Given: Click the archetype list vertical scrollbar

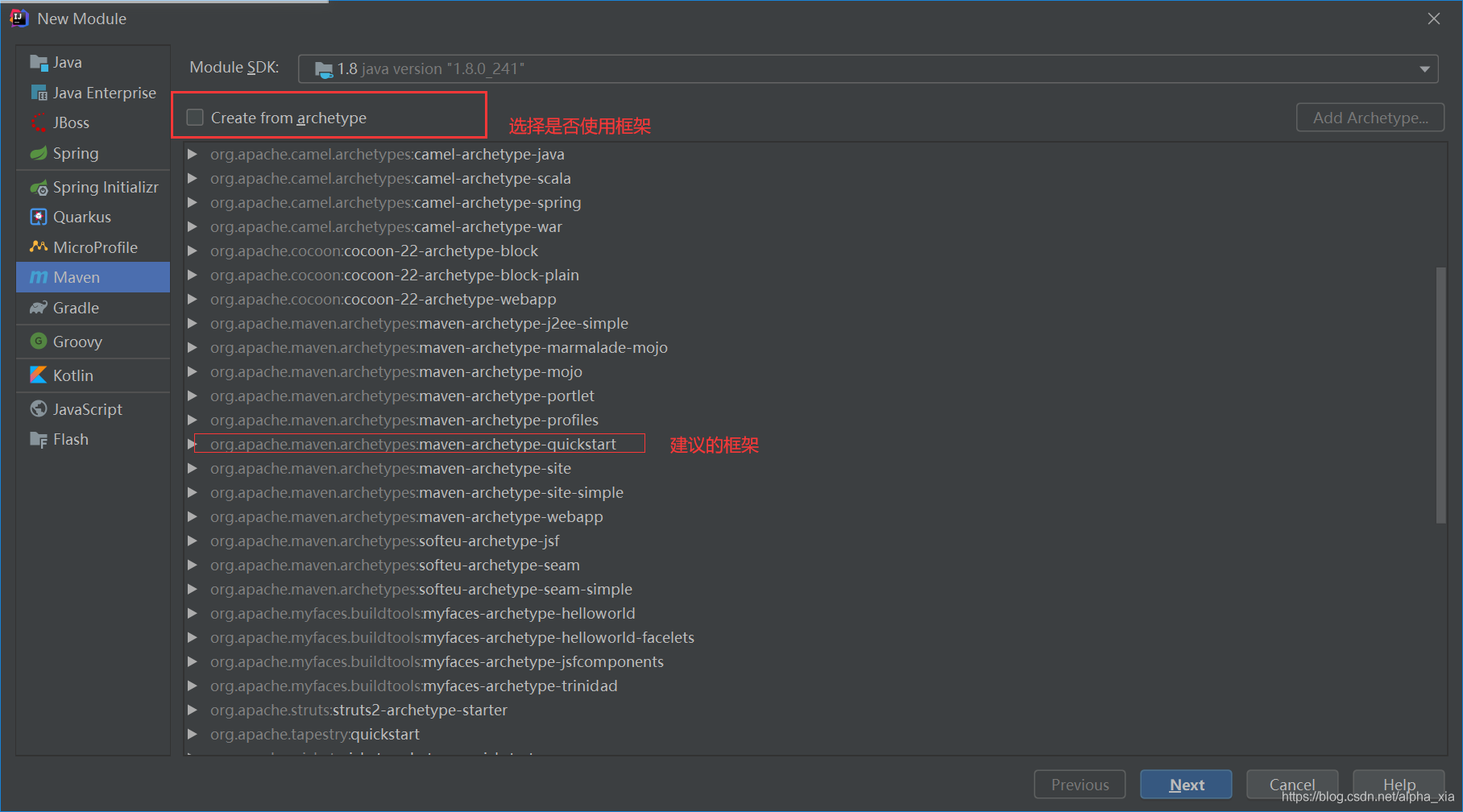Looking at the screenshot, I should coord(1440,395).
